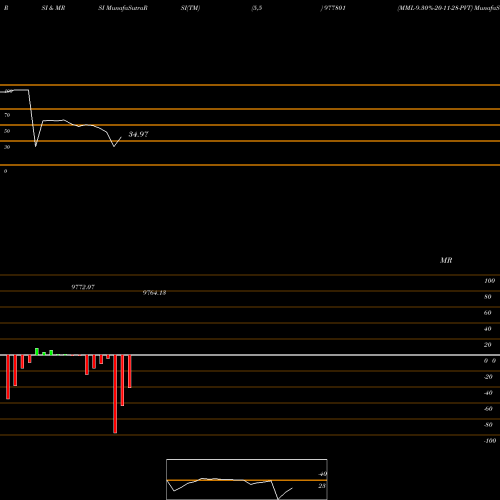Image resolution: width=500 pixels, height=500 pixels.
Task: Click the 60 label on MR axis
Action: click(488, 313)
